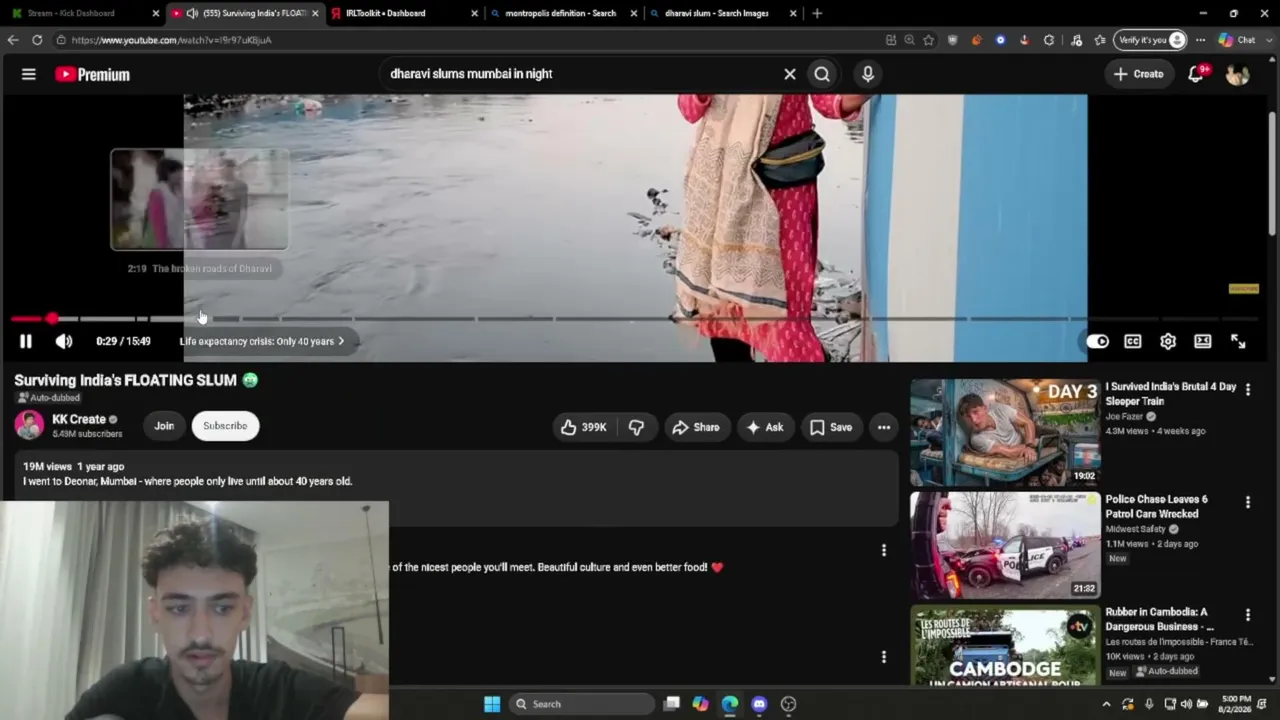1280x720 pixels.
Task: Open the KK Create channel avatar
Action: tap(29, 425)
